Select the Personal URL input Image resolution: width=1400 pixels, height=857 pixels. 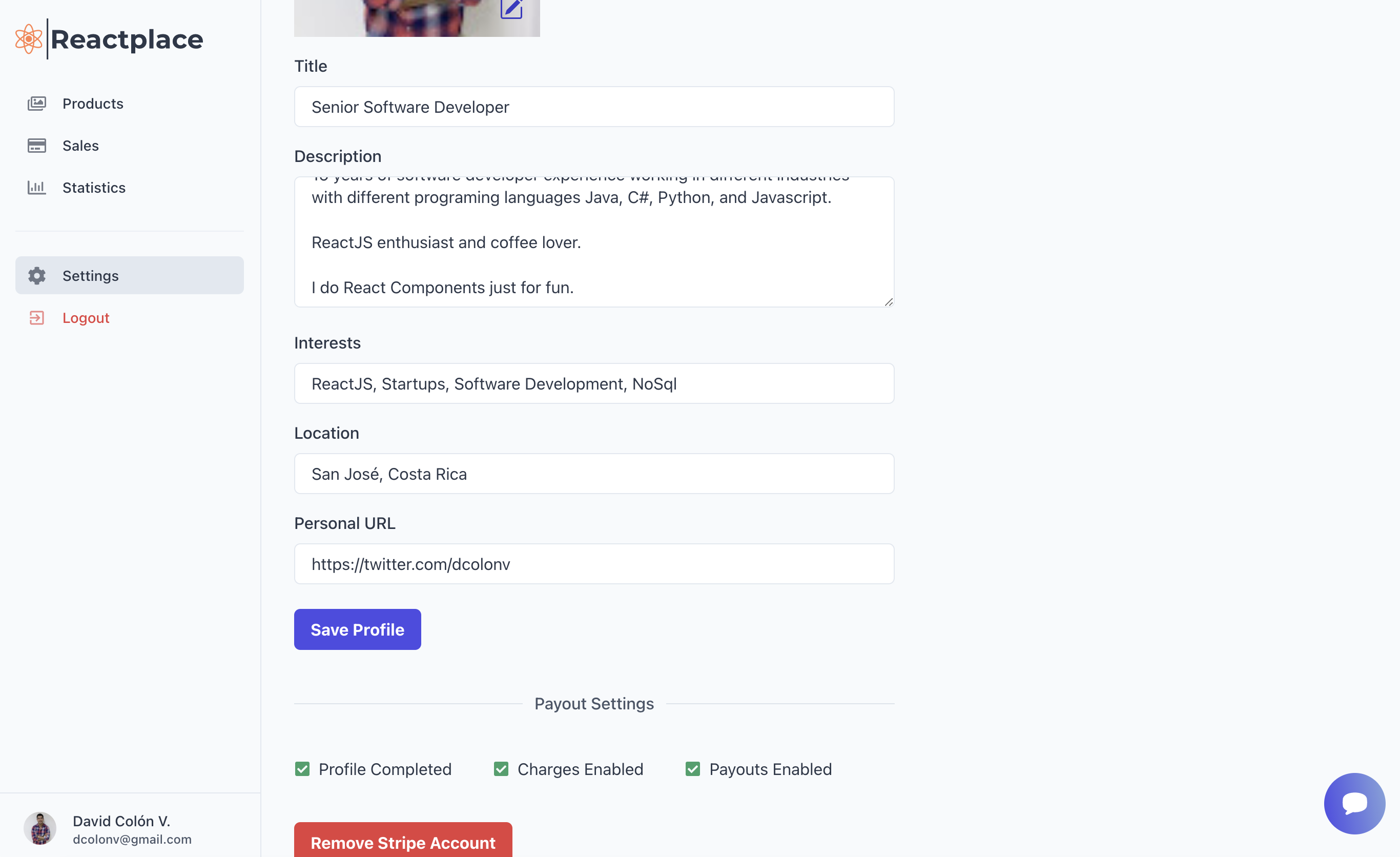pos(594,564)
